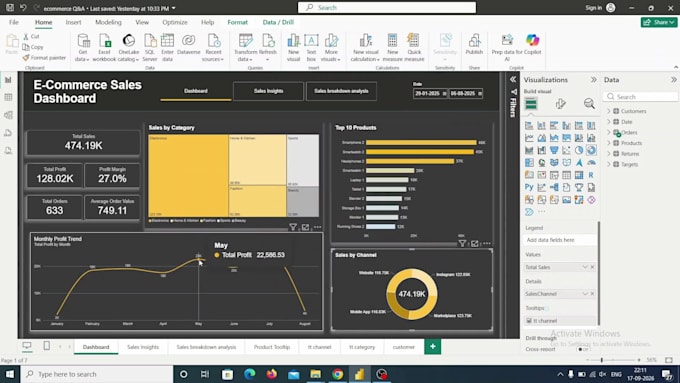The height and width of the screenshot is (383, 680).
Task: Expand the Date table
Action: pos(609,122)
